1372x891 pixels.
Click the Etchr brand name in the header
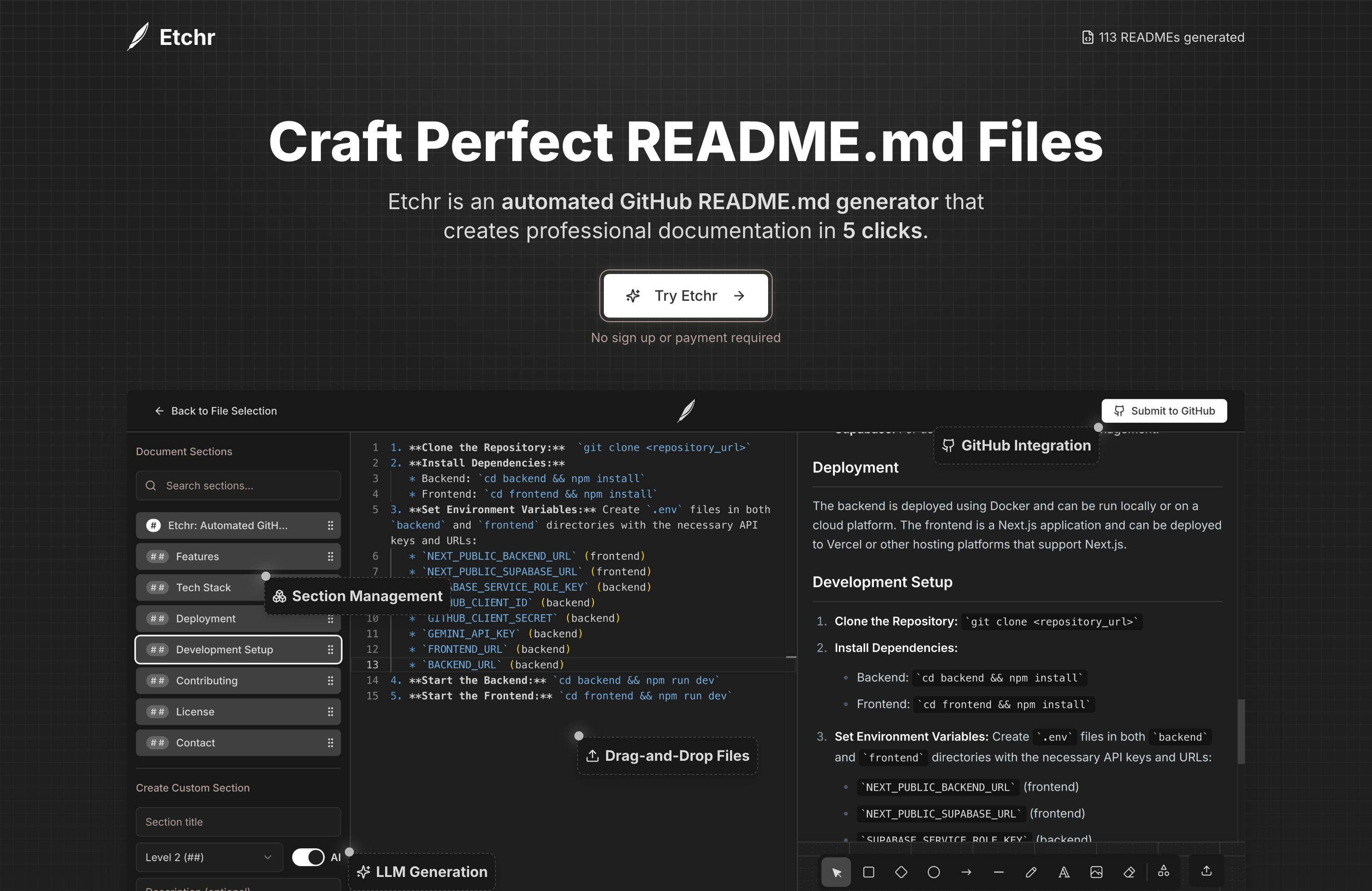[x=187, y=38]
